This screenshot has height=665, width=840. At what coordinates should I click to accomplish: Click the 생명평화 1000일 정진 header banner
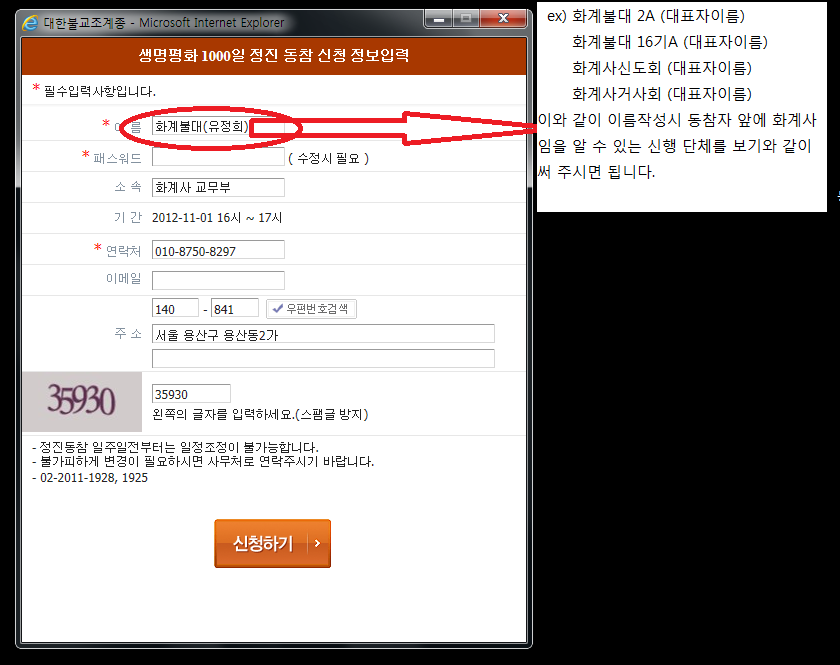point(273,56)
